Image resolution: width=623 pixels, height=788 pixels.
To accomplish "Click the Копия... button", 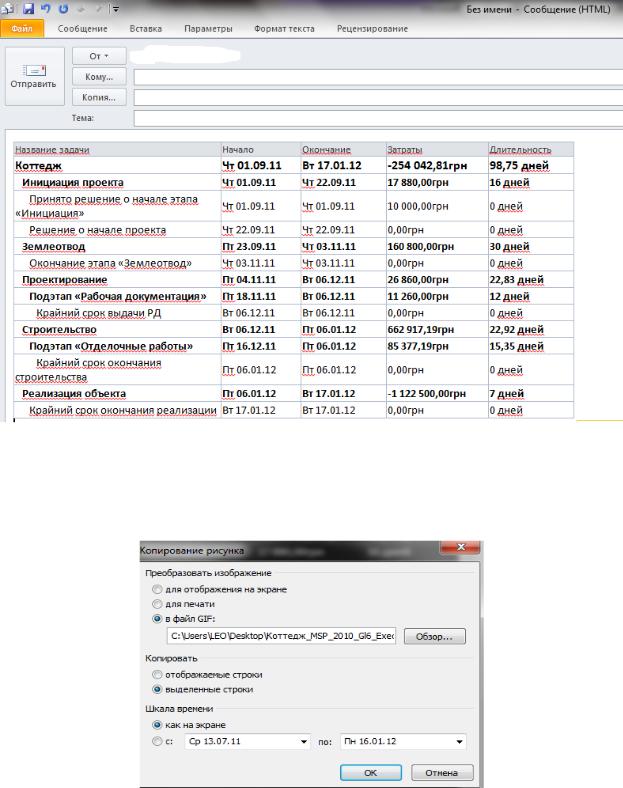I will coord(99,97).
